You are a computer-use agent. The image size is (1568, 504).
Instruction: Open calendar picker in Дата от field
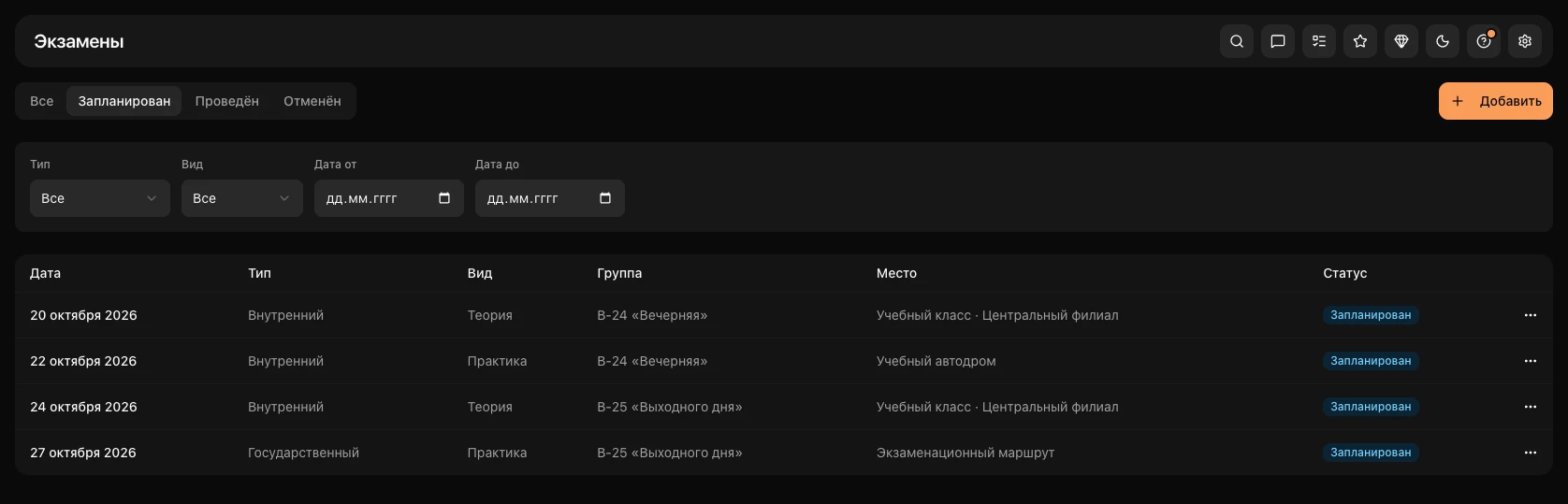coord(444,198)
